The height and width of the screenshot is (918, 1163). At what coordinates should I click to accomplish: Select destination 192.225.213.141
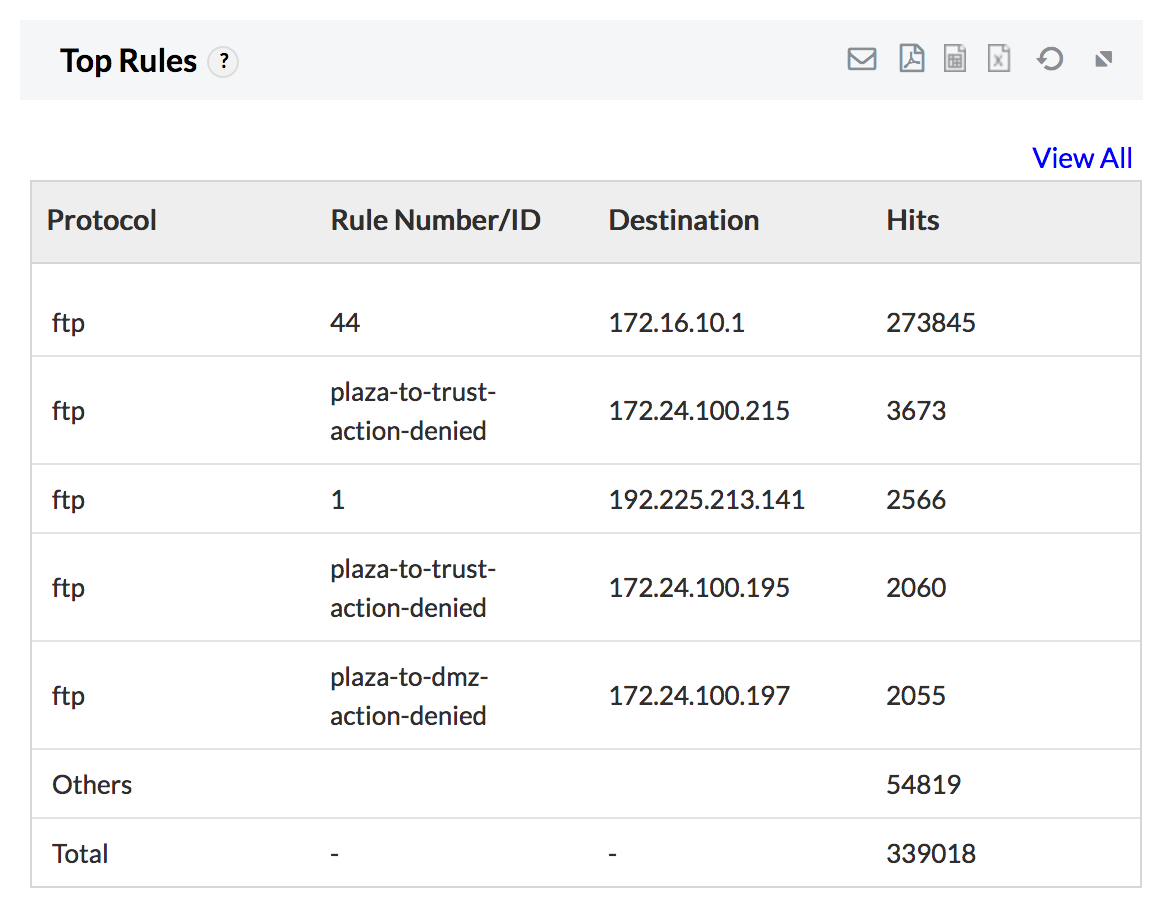pyautogui.click(x=706, y=500)
